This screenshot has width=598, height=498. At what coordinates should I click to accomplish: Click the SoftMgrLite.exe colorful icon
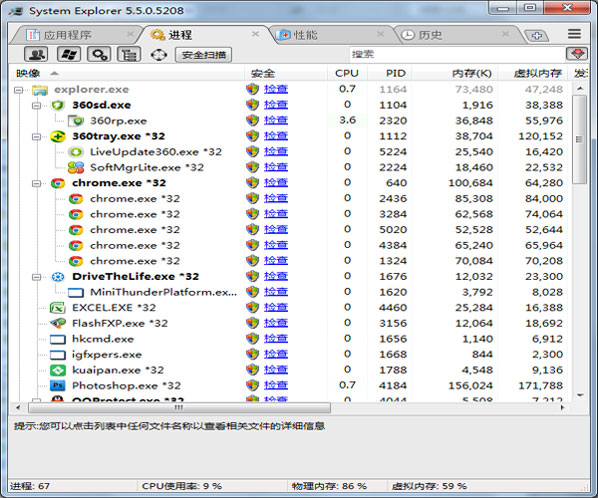[x=76, y=167]
